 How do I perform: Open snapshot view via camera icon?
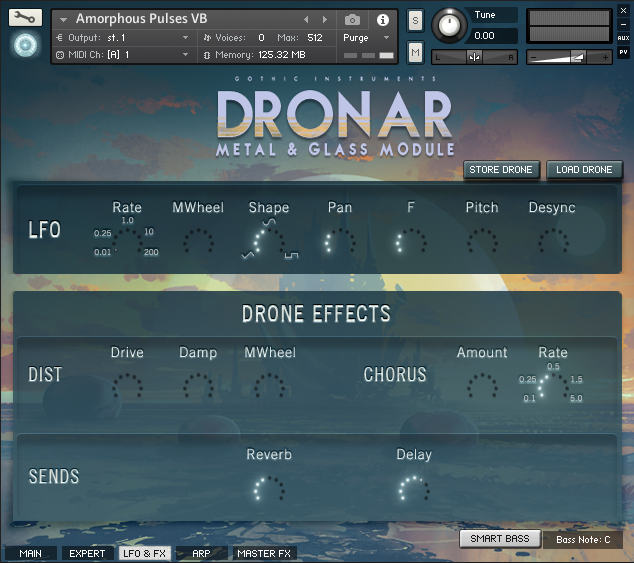(x=352, y=19)
